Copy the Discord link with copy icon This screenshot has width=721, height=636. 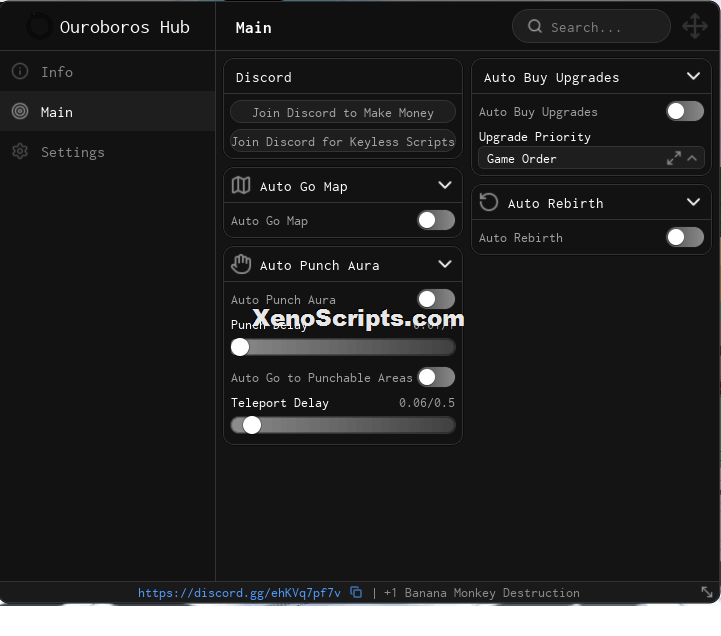pyautogui.click(x=356, y=592)
